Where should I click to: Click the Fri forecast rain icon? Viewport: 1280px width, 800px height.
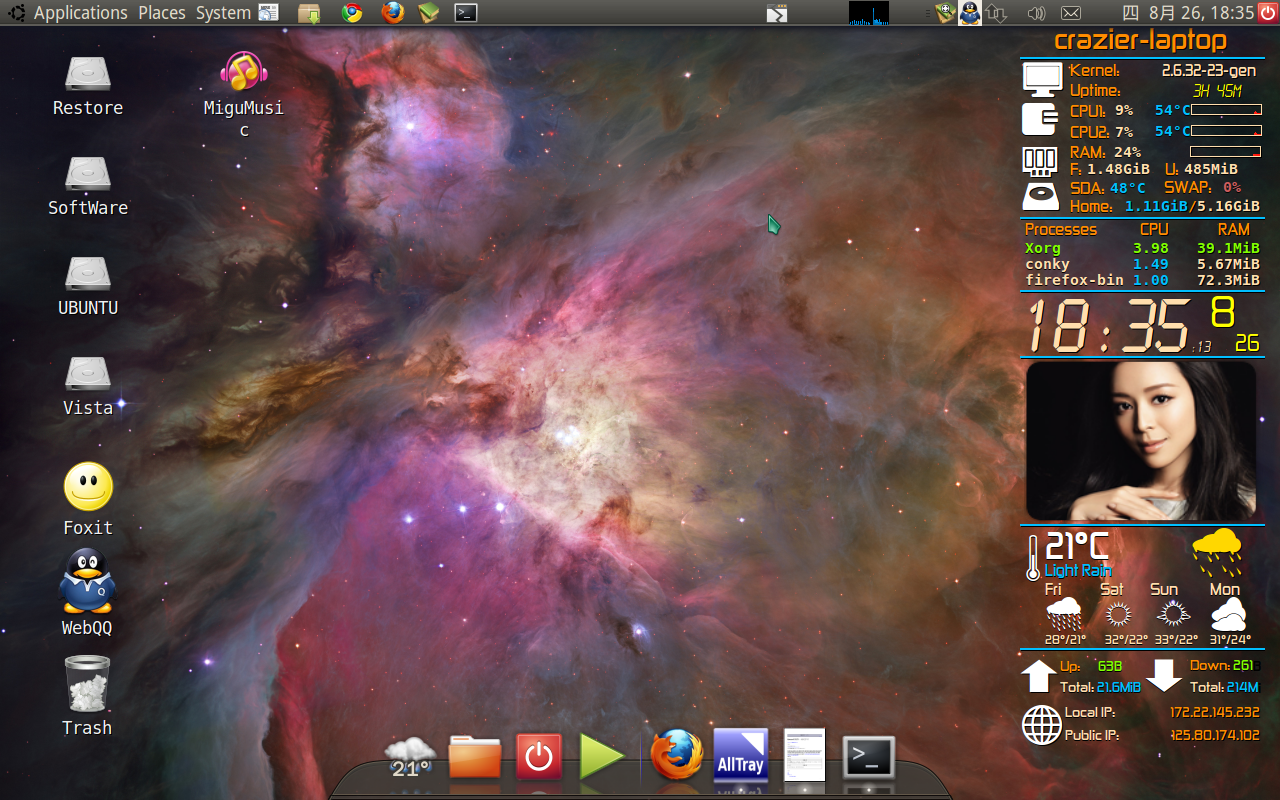tap(1063, 614)
